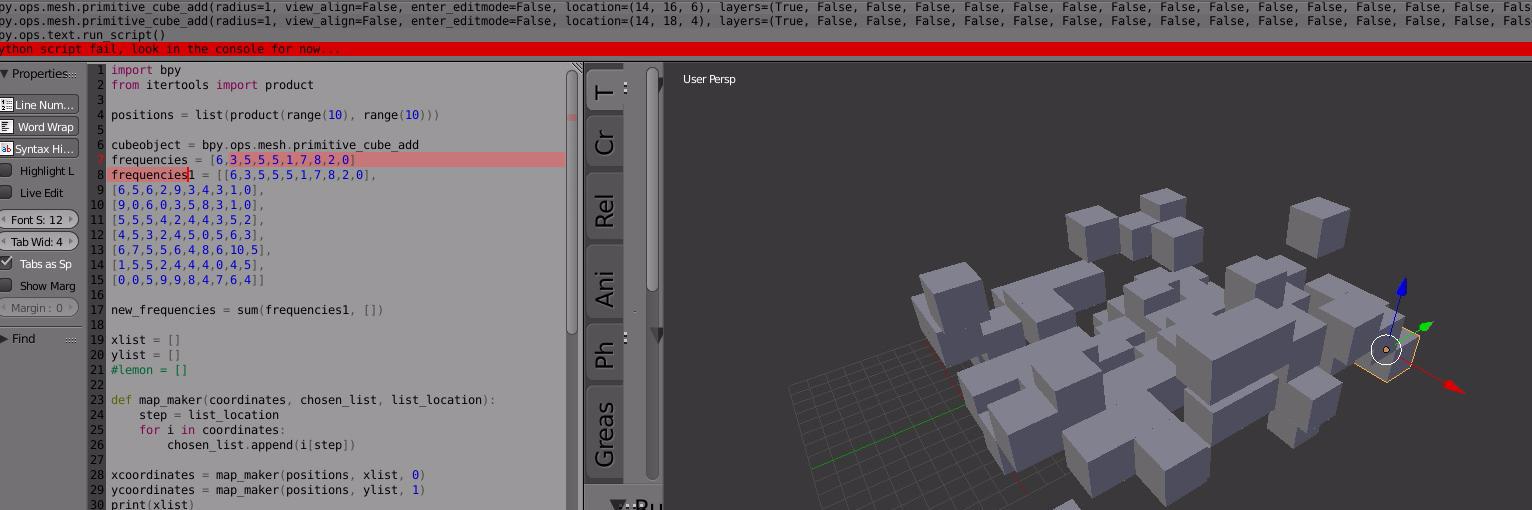Toggle Line Numbers display button
The height and width of the screenshot is (510, 1532).
[x=39, y=105]
